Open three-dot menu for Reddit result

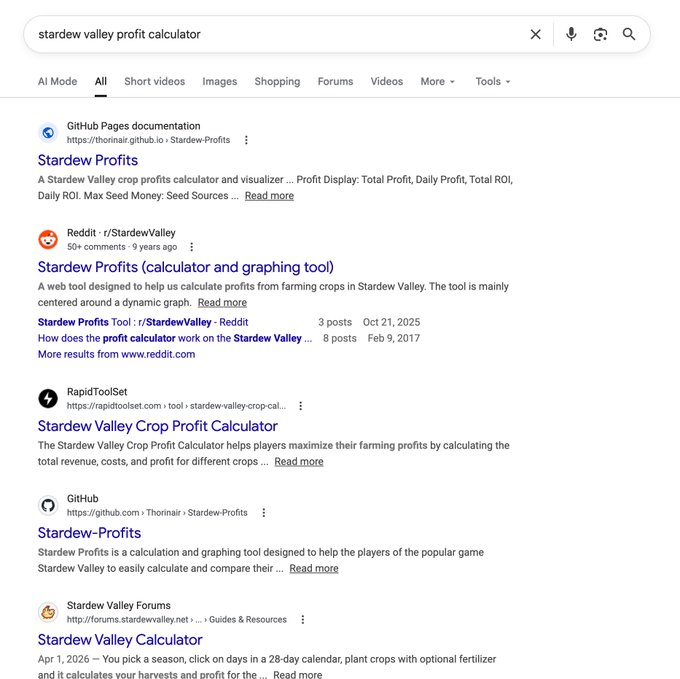click(x=191, y=247)
